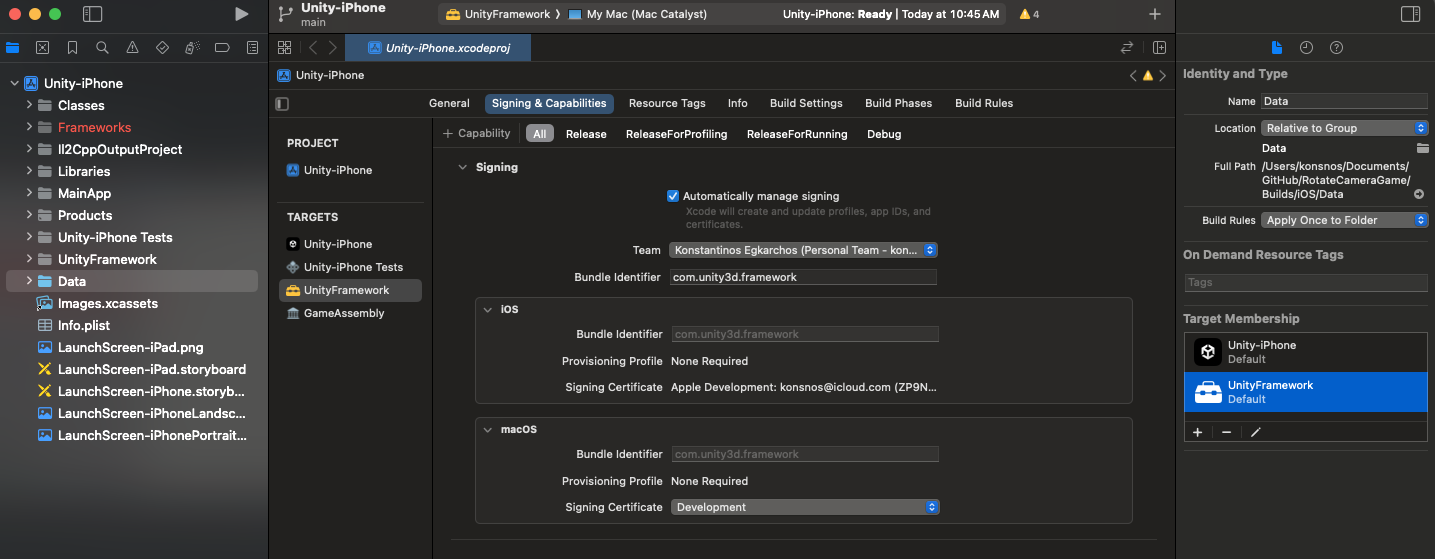This screenshot has width=1435, height=559.
Task: Remove selected target membership with minus
Action: coord(1226,432)
